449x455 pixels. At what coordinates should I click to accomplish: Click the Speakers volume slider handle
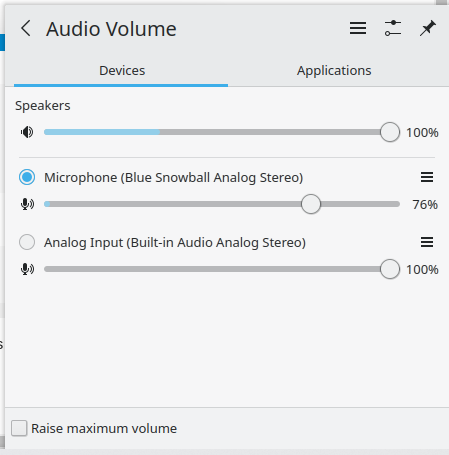click(390, 132)
